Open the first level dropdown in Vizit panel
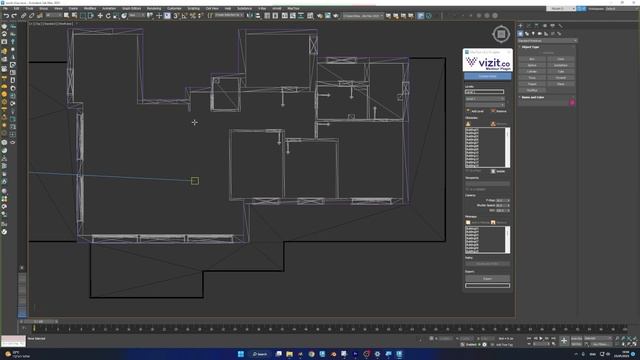 (x=485, y=99)
